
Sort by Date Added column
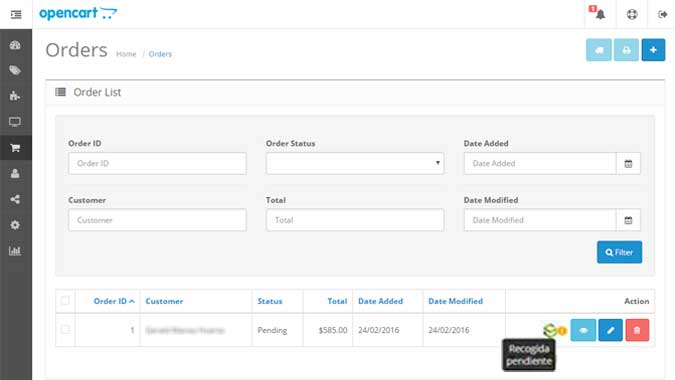coord(381,301)
